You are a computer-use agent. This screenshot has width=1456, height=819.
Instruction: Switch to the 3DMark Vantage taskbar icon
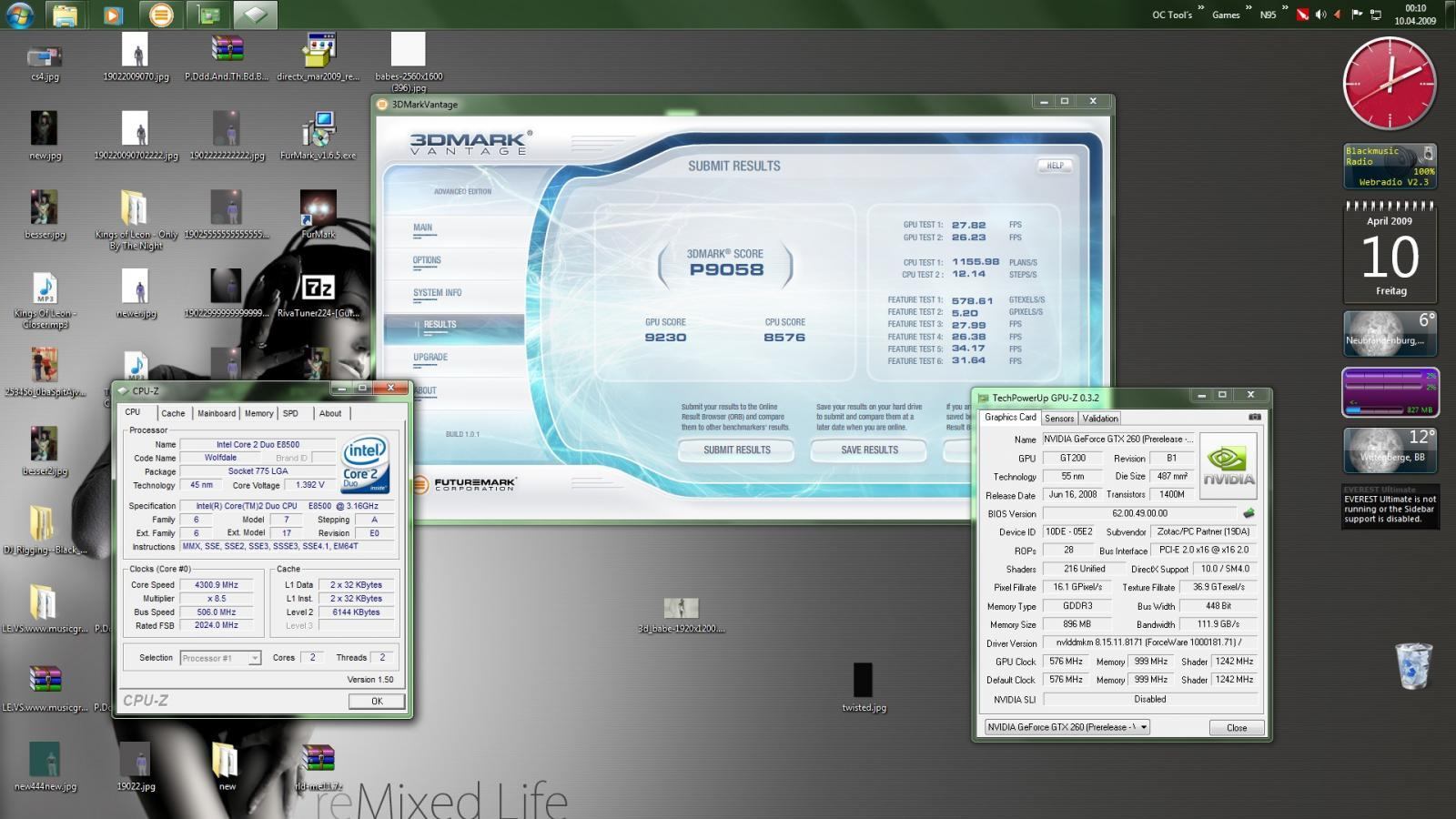tap(161, 15)
